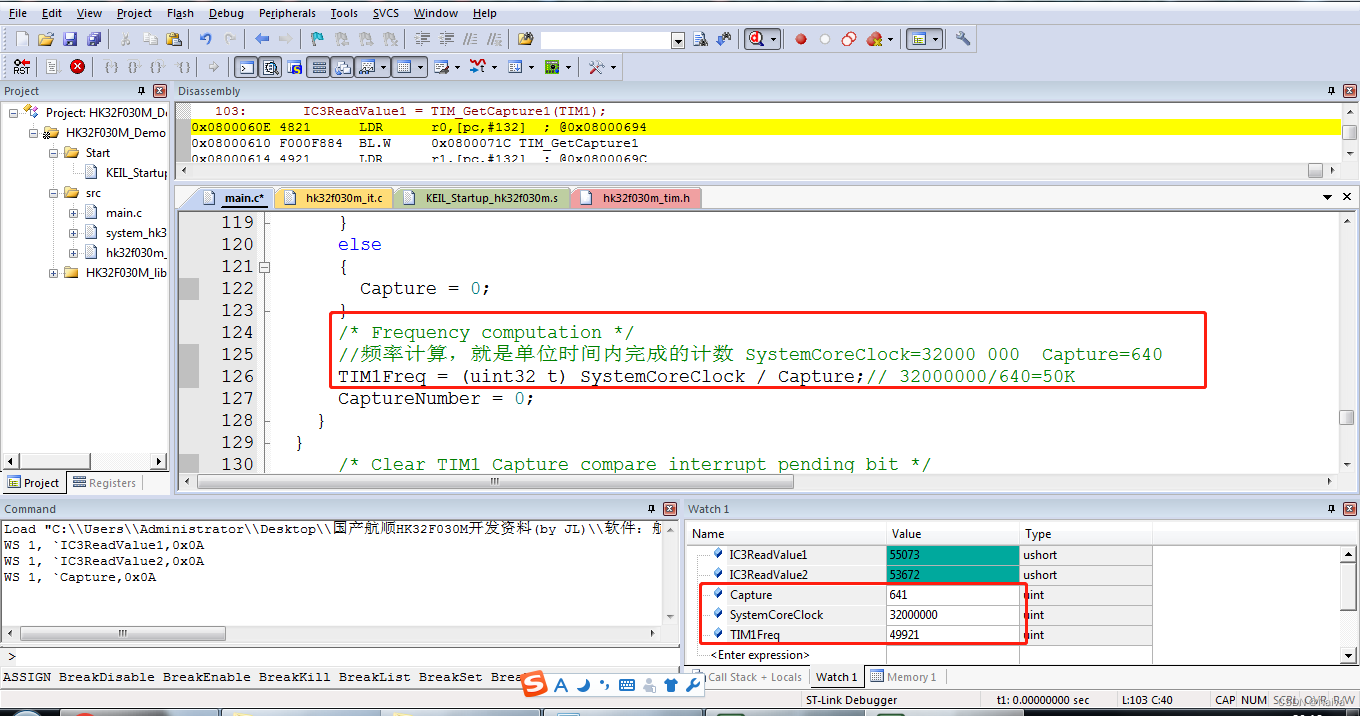1360x716 pixels.
Task: Switch to the Memory 1 tab
Action: coord(902,677)
